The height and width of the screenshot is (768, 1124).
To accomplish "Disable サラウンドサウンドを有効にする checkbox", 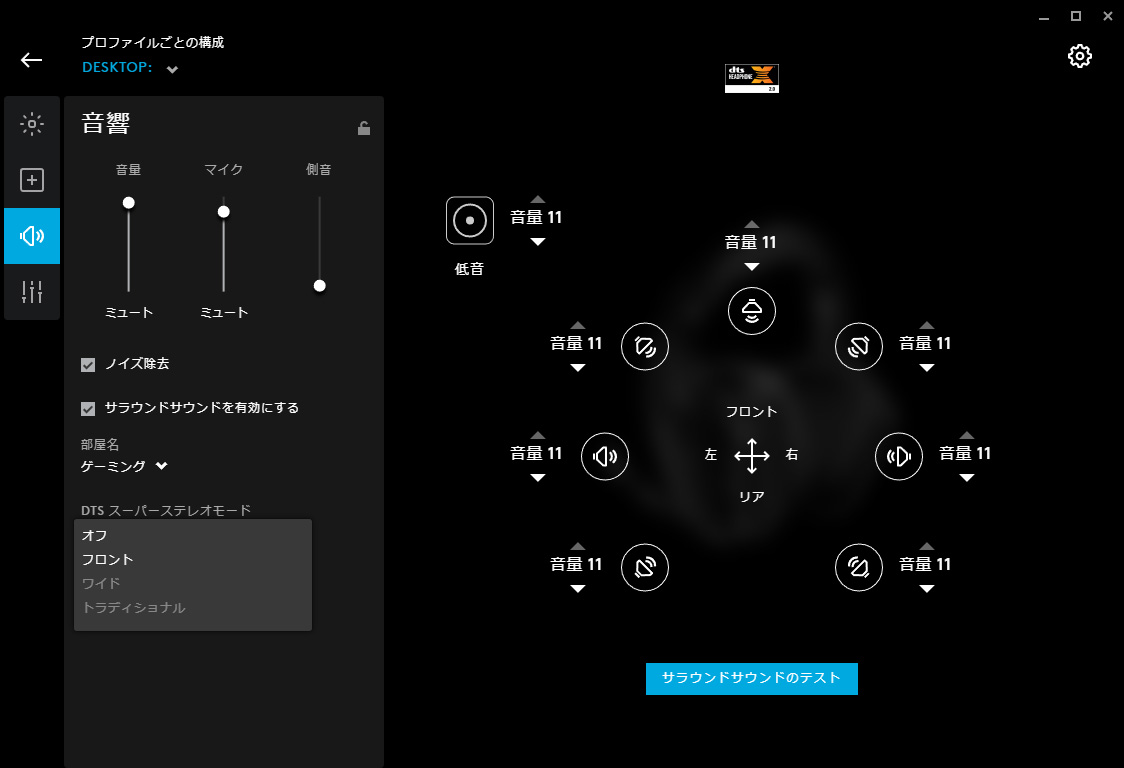I will point(88,409).
